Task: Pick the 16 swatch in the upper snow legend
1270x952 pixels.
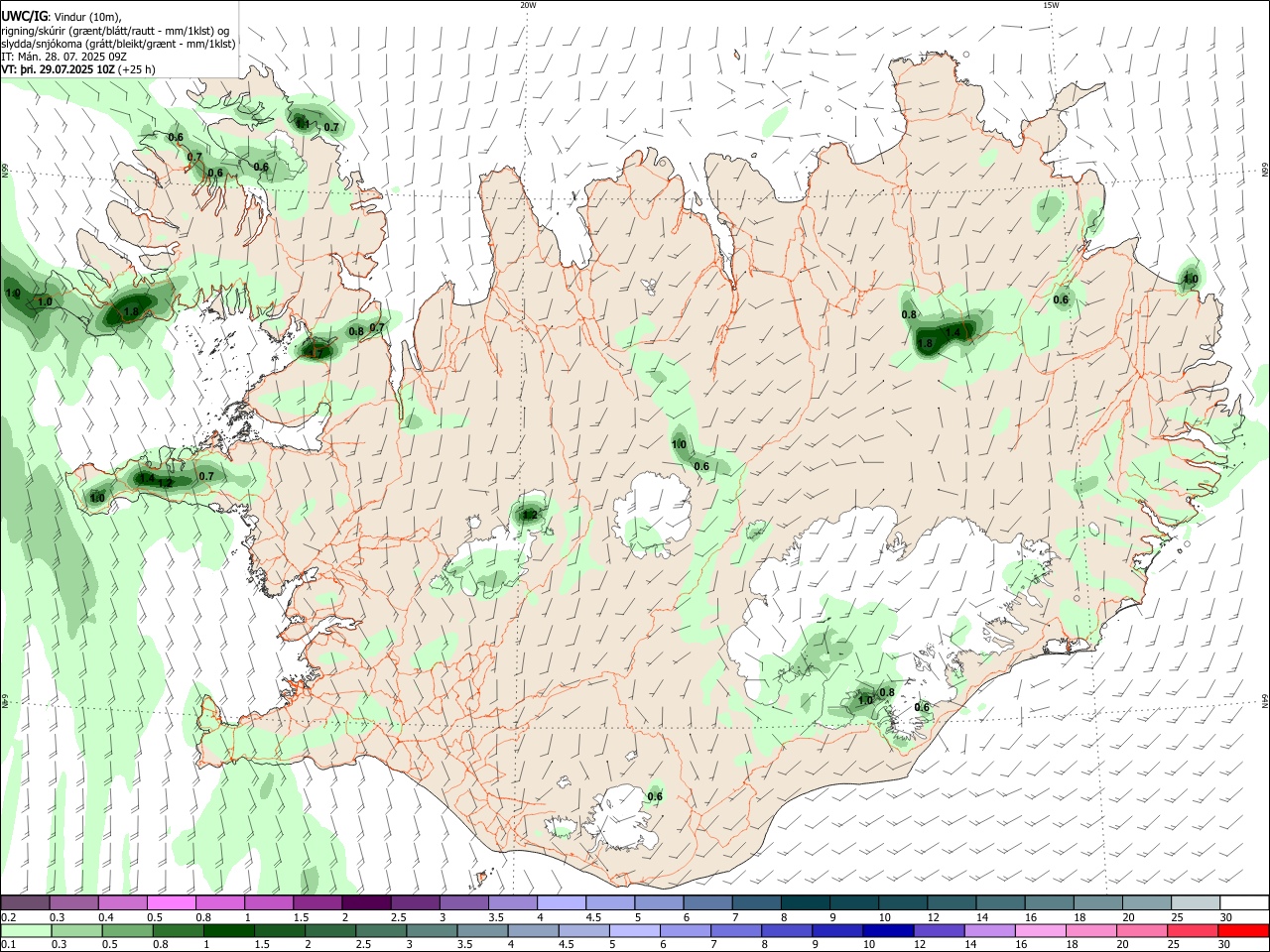Action: [1049, 902]
